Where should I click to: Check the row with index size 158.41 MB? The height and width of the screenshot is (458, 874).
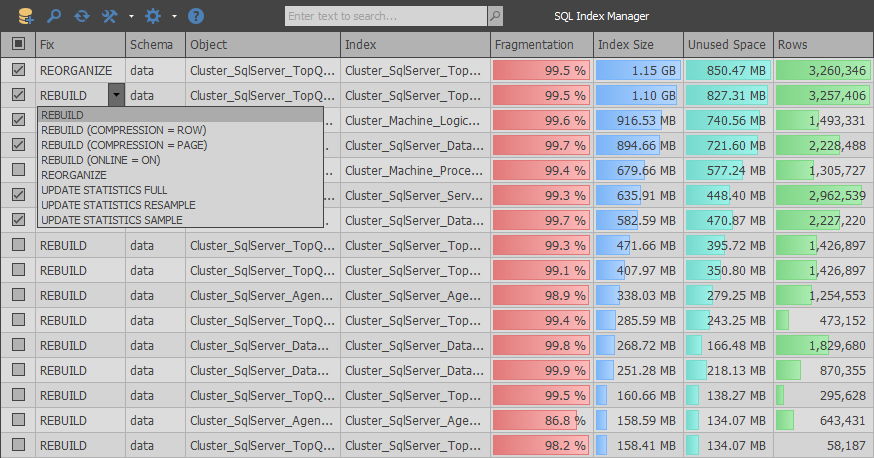[18, 444]
